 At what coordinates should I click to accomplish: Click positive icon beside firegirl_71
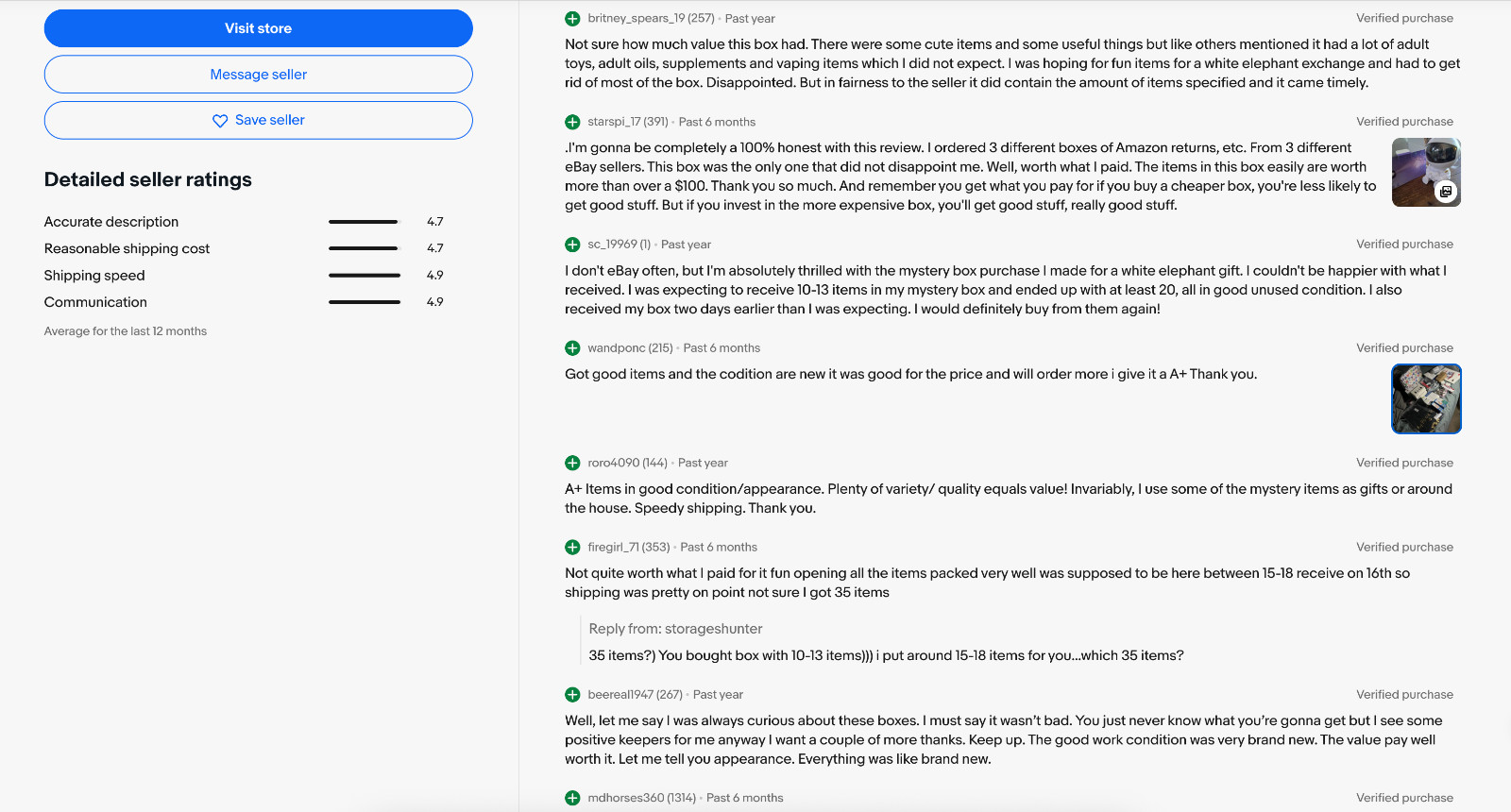[572, 547]
